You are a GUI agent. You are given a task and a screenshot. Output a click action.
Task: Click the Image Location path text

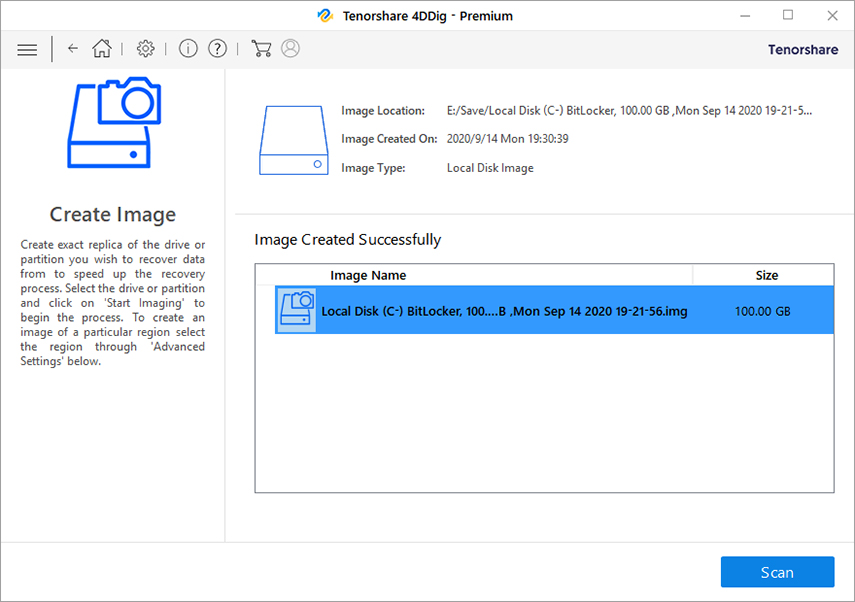click(x=629, y=111)
